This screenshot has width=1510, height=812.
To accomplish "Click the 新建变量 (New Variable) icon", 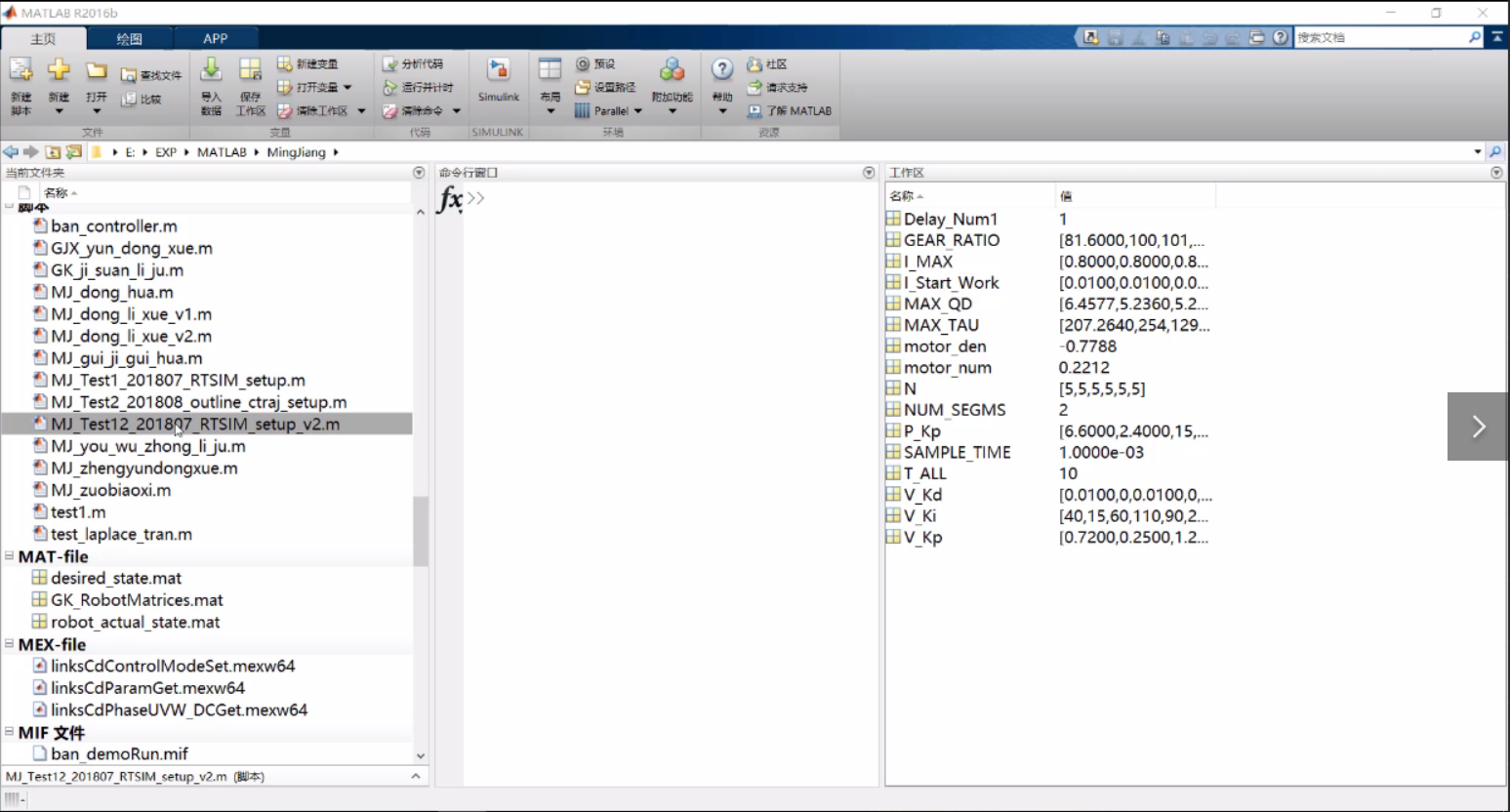I will click(x=284, y=64).
